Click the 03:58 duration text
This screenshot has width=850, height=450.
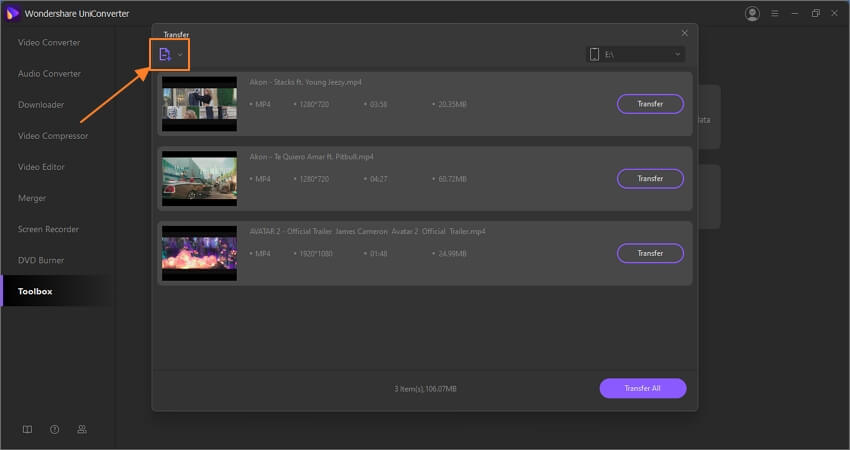[x=378, y=104]
